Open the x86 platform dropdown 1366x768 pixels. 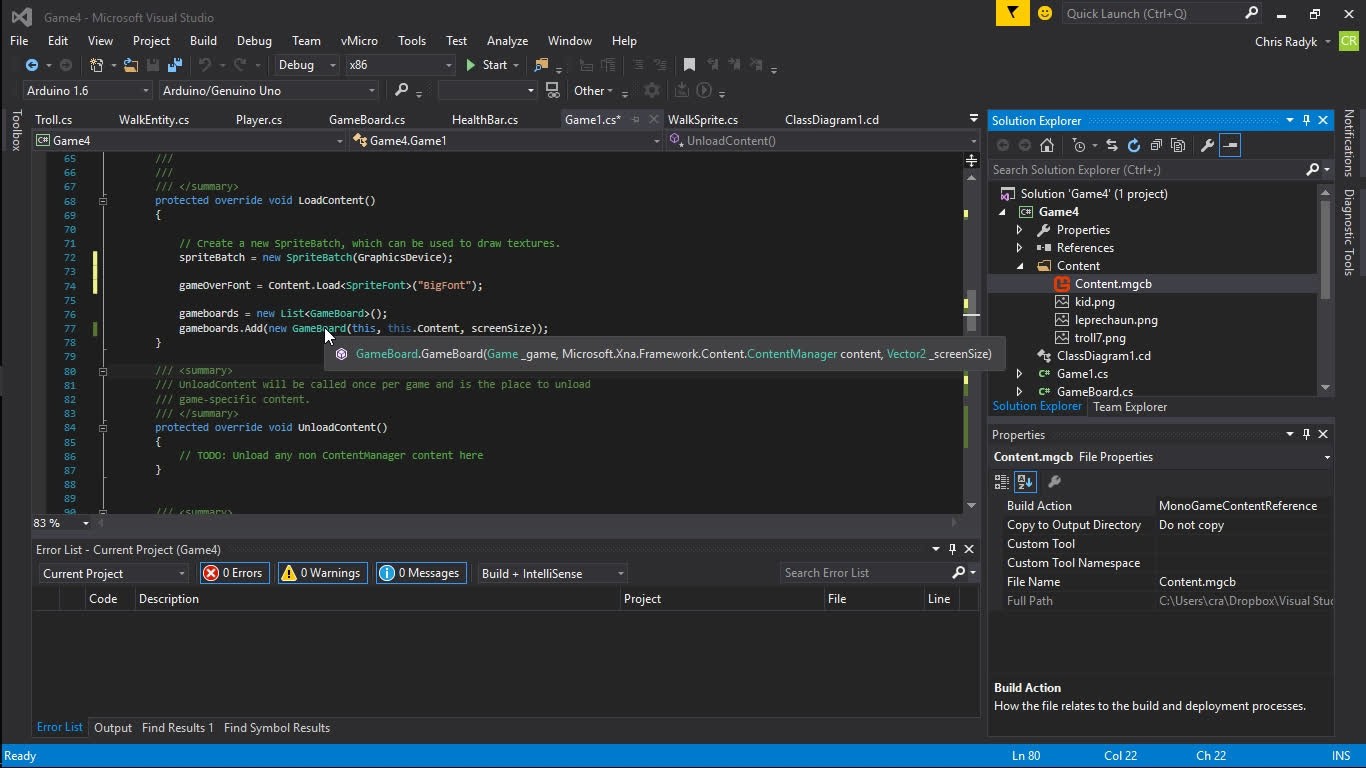(x=400, y=65)
